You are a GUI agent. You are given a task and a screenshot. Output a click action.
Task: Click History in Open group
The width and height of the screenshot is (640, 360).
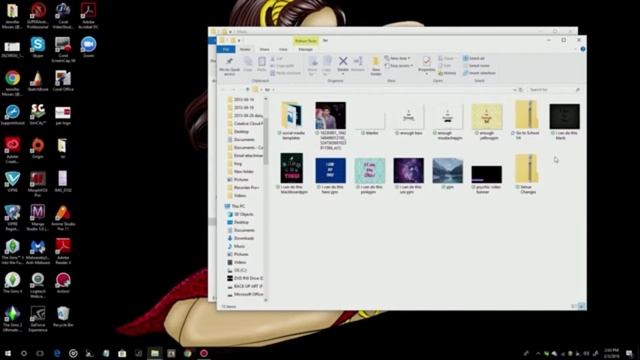[447, 73]
